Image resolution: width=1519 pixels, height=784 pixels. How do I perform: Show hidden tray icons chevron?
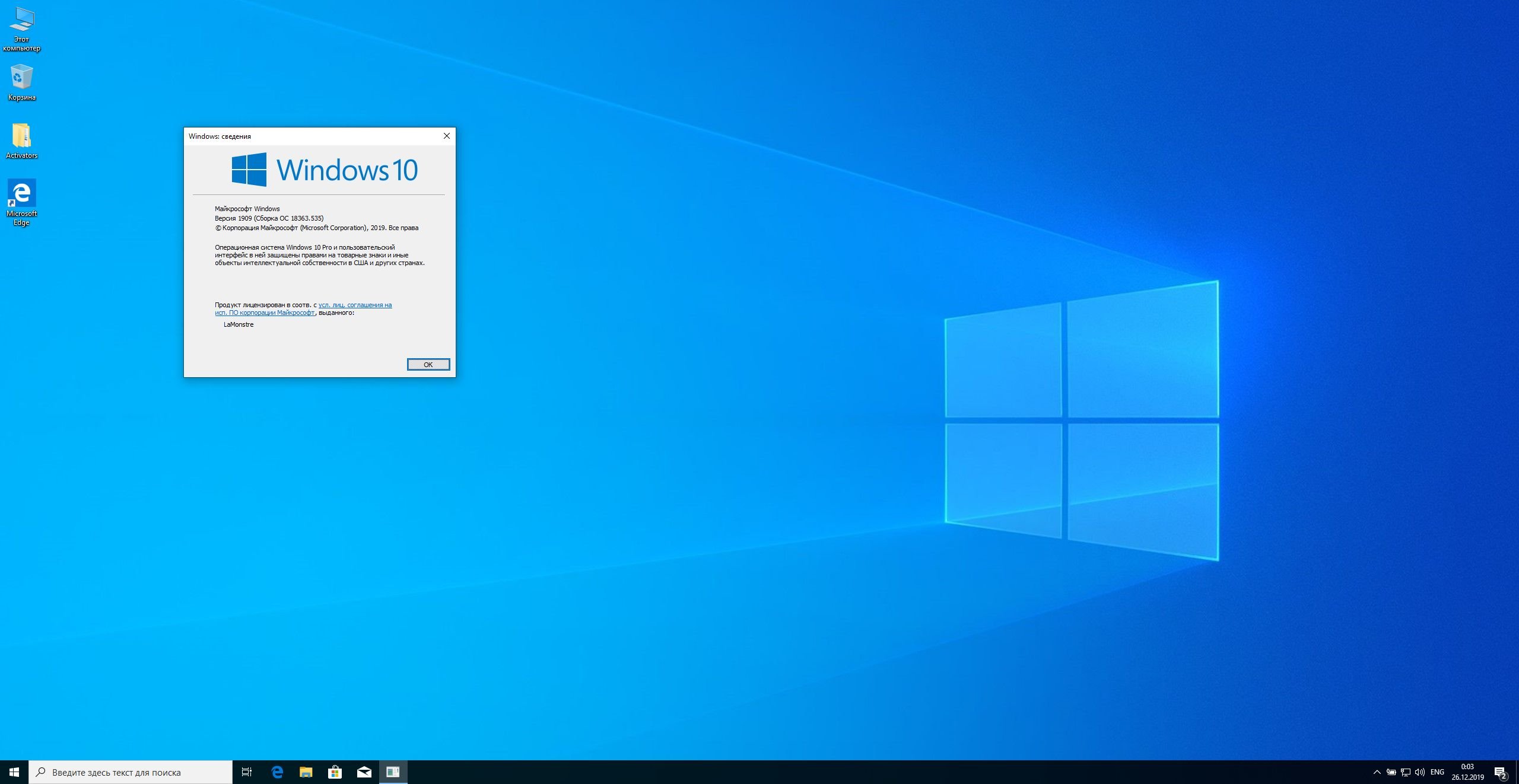[1377, 772]
